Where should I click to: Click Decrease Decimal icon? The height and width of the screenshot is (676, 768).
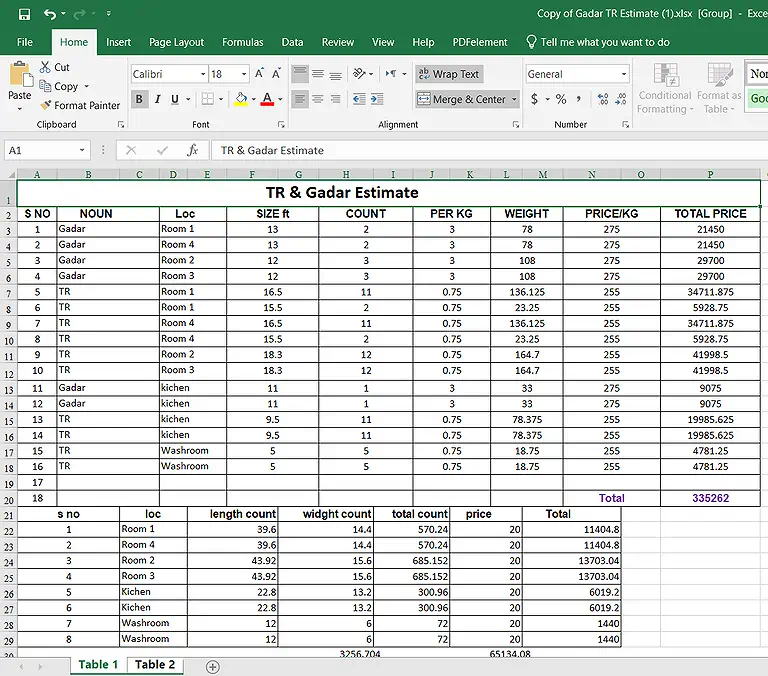tap(621, 99)
